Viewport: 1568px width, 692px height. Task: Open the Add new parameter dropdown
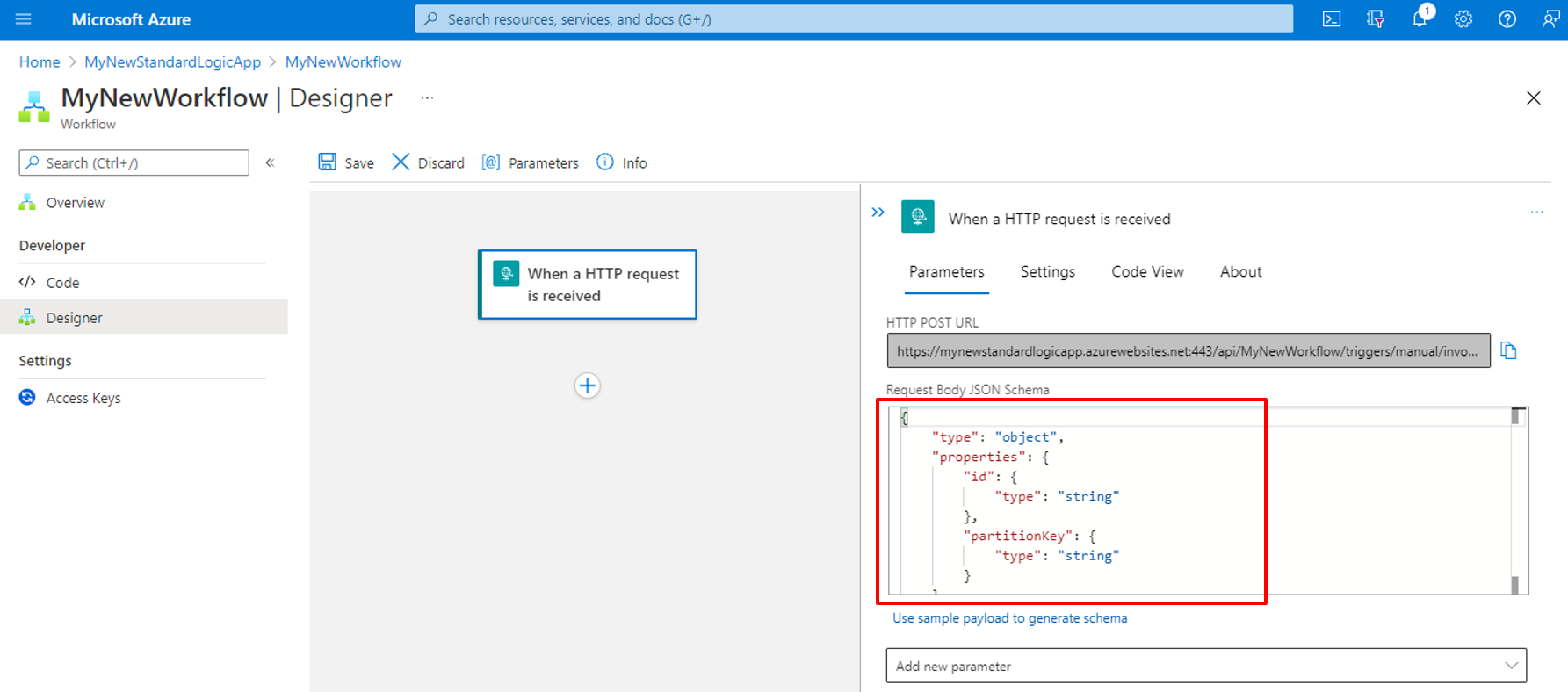pyautogui.click(x=1206, y=666)
